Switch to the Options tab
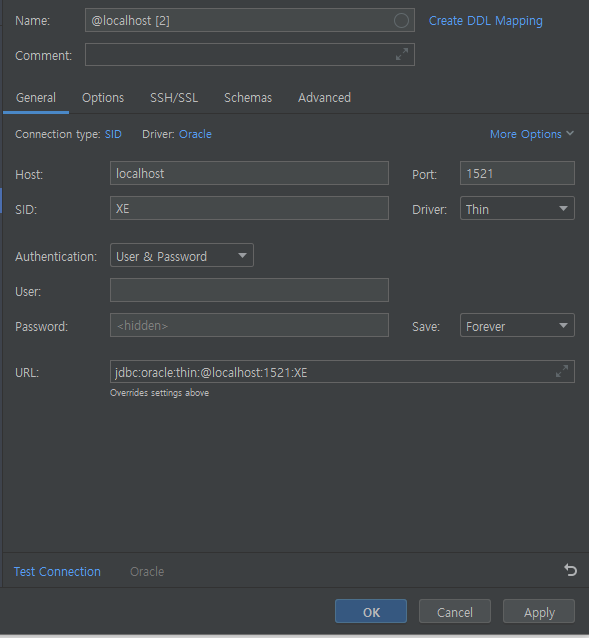 point(103,98)
